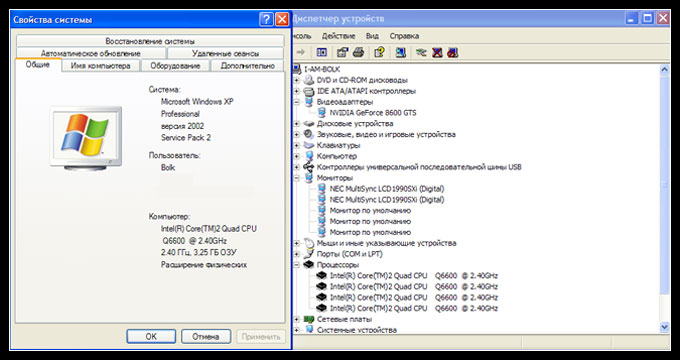
Task: Open the Вид menu in Device Manager
Action: coord(372,36)
